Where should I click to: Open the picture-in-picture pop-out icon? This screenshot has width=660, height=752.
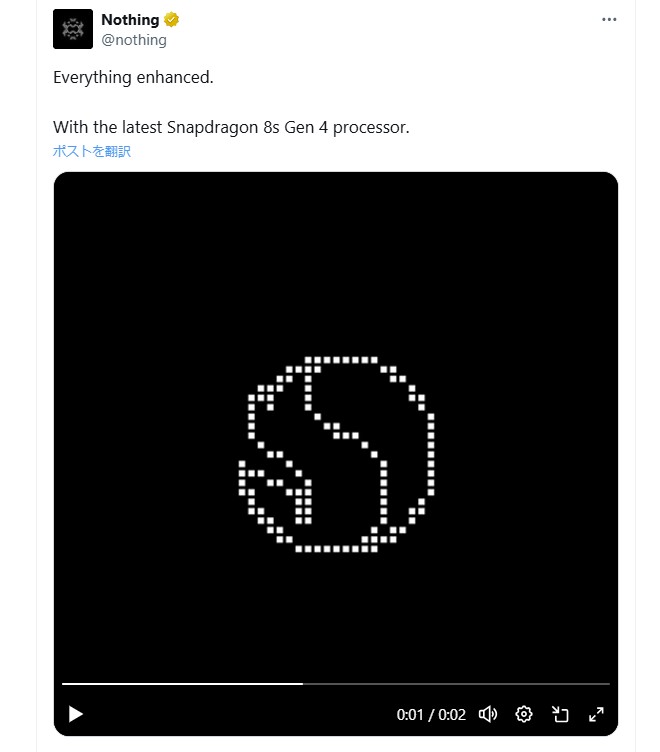[x=560, y=714]
